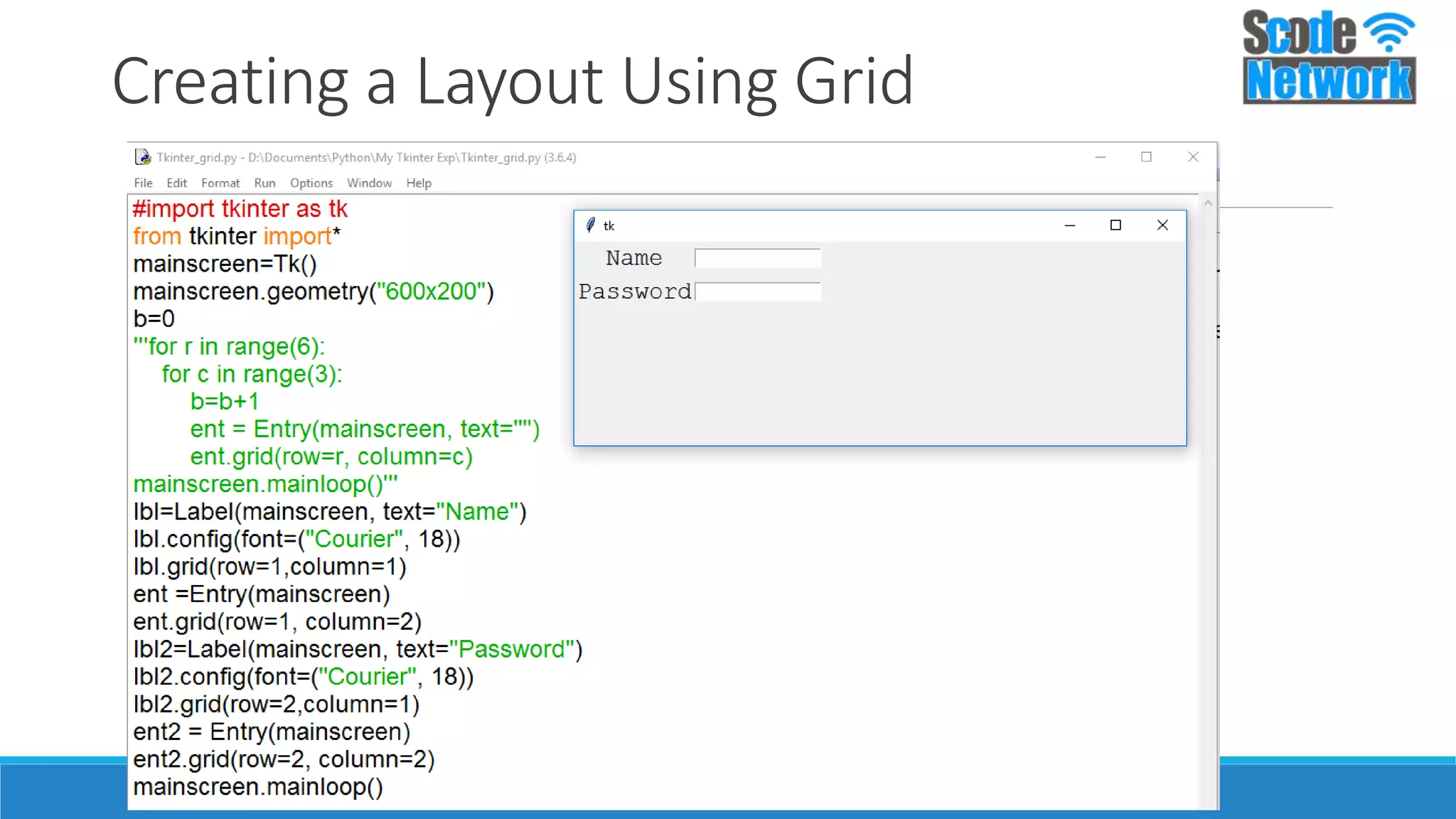The width and height of the screenshot is (1456, 819).
Task: Click the line 'ent2.grid(row=2, column=2)'
Action: pos(284,759)
